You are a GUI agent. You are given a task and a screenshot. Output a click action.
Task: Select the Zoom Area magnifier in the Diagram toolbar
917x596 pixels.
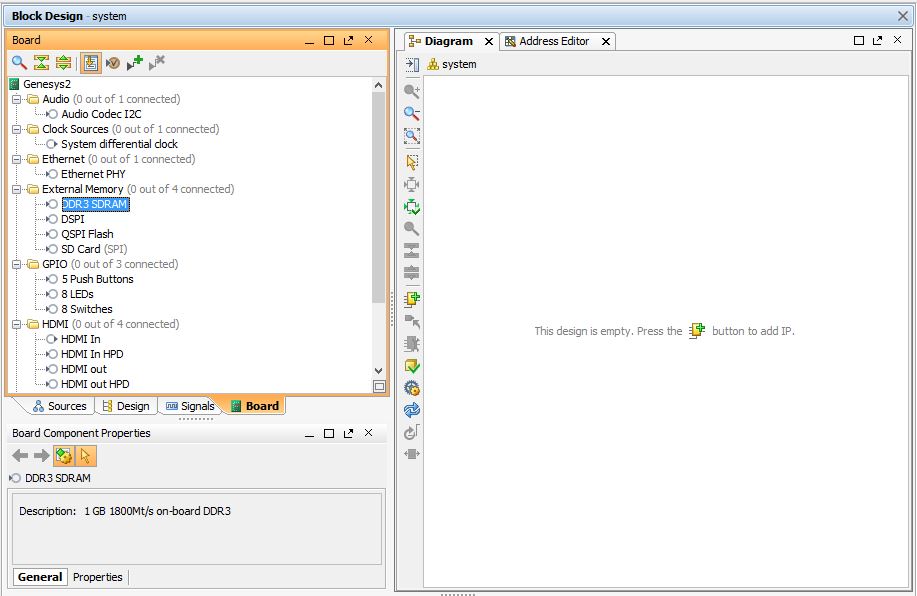pyautogui.click(x=412, y=136)
